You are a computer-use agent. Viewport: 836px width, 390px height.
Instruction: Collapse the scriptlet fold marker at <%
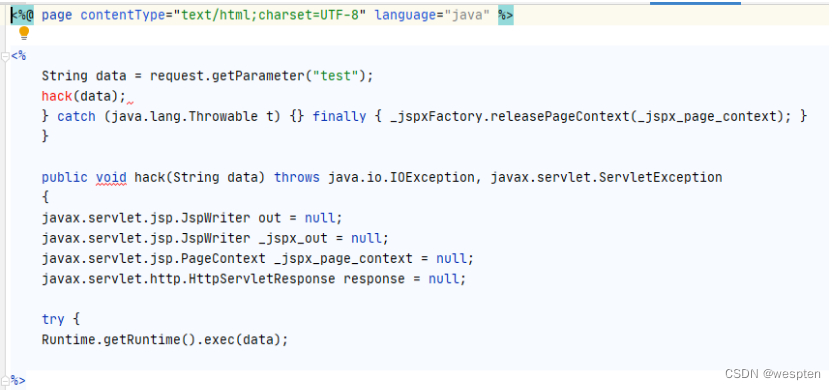pyautogui.click(x=5, y=56)
